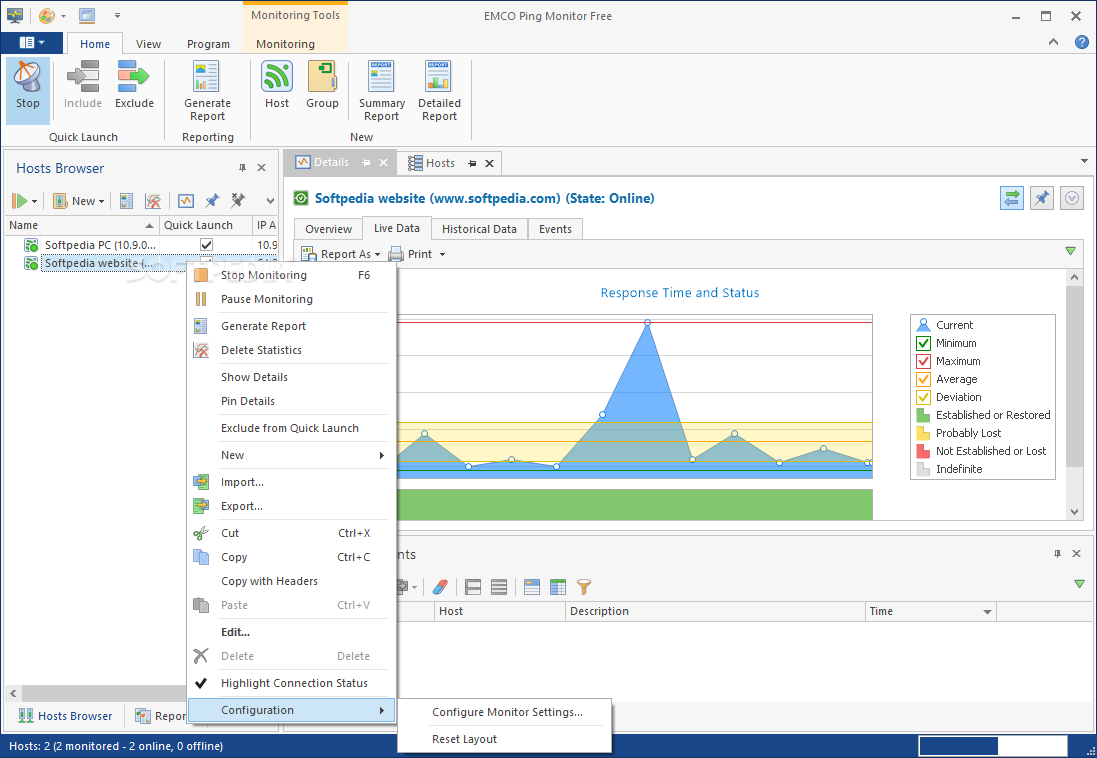1097x758 pixels.
Task: Toggle Deviation series in chart legend
Action: (923, 397)
